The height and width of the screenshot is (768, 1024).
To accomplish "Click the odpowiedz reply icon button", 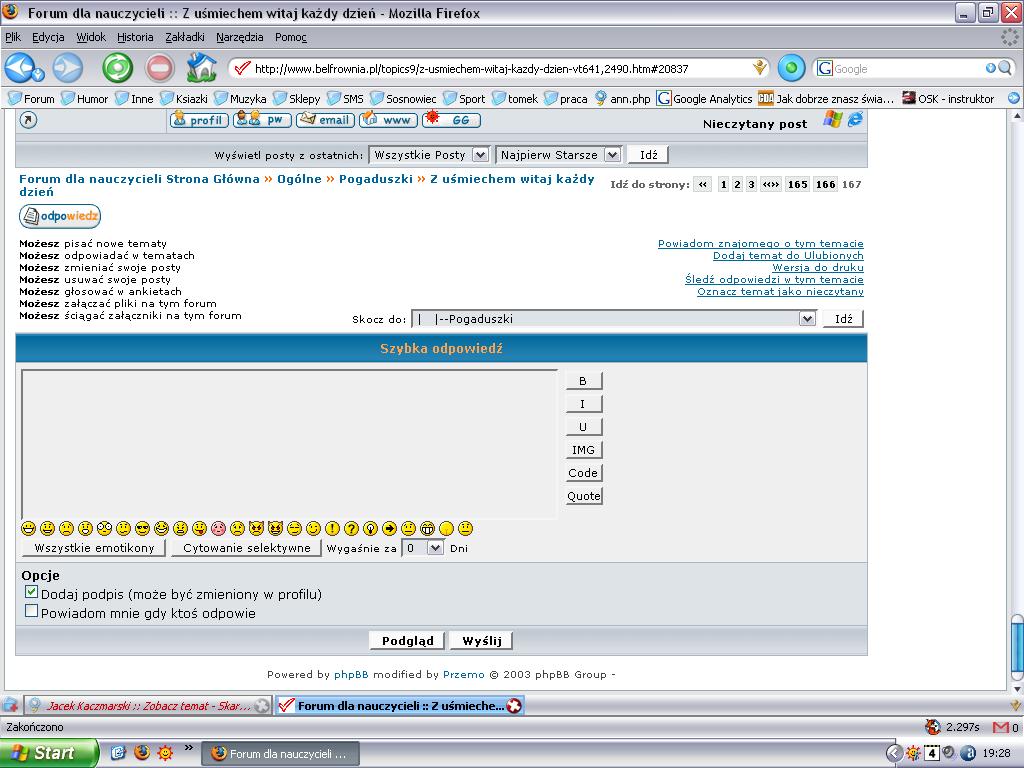I will tap(60, 216).
